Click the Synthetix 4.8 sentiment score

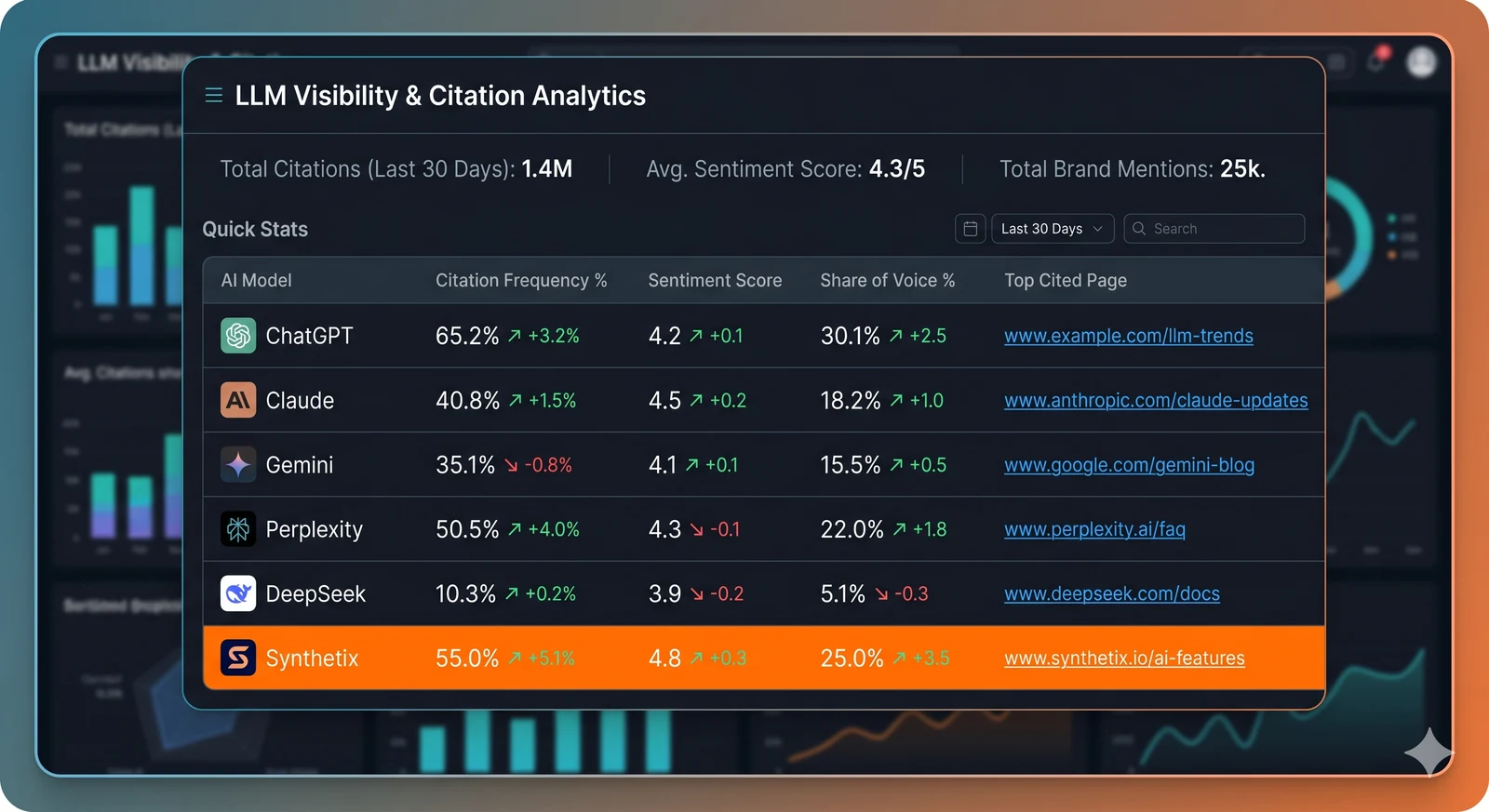[x=664, y=658]
